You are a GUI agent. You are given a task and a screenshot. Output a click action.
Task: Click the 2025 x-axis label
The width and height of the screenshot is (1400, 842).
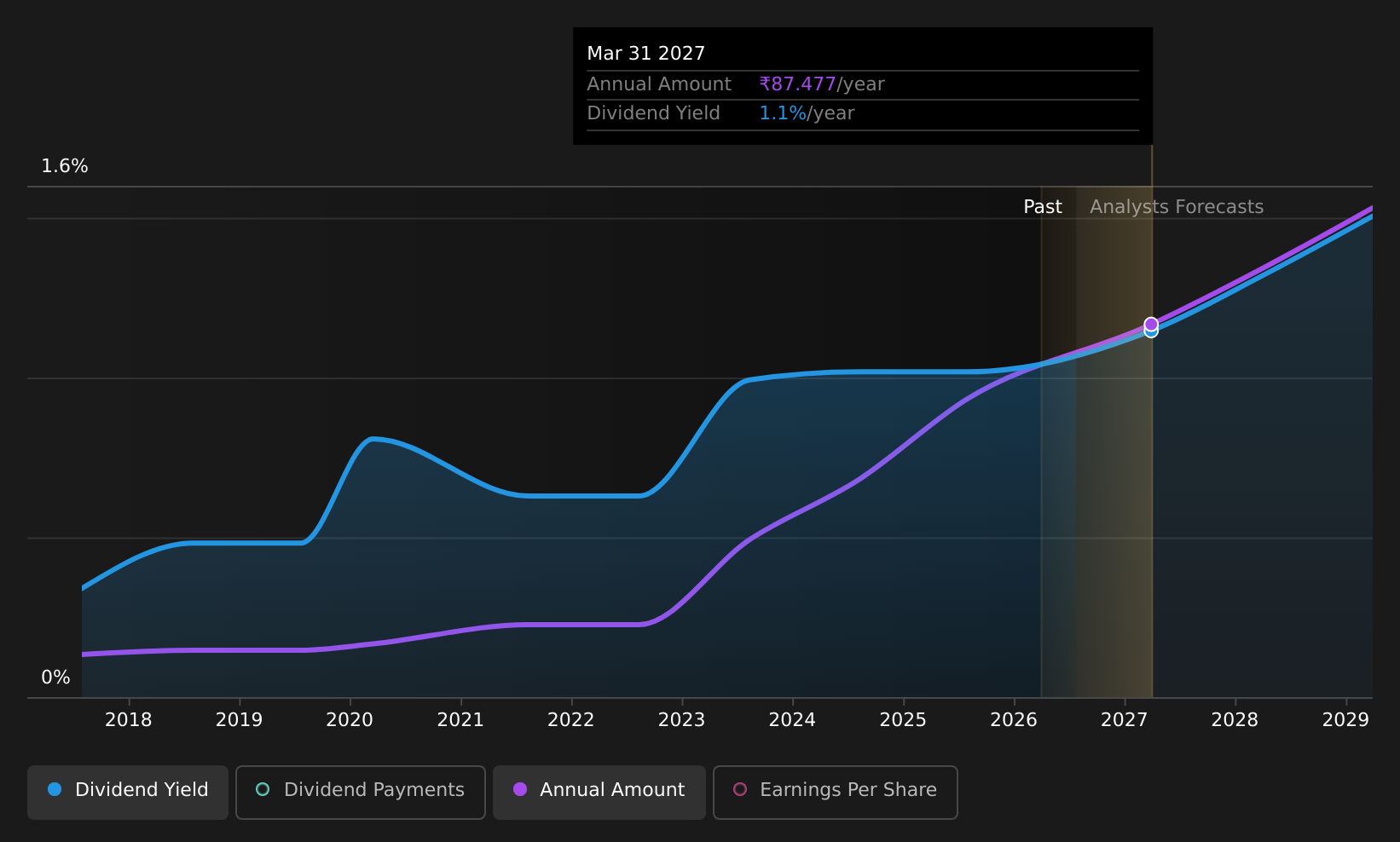(903, 720)
